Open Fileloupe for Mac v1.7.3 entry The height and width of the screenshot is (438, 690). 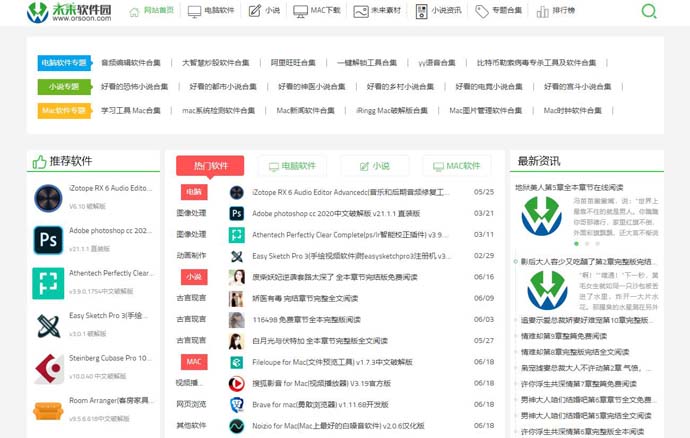coord(332,362)
